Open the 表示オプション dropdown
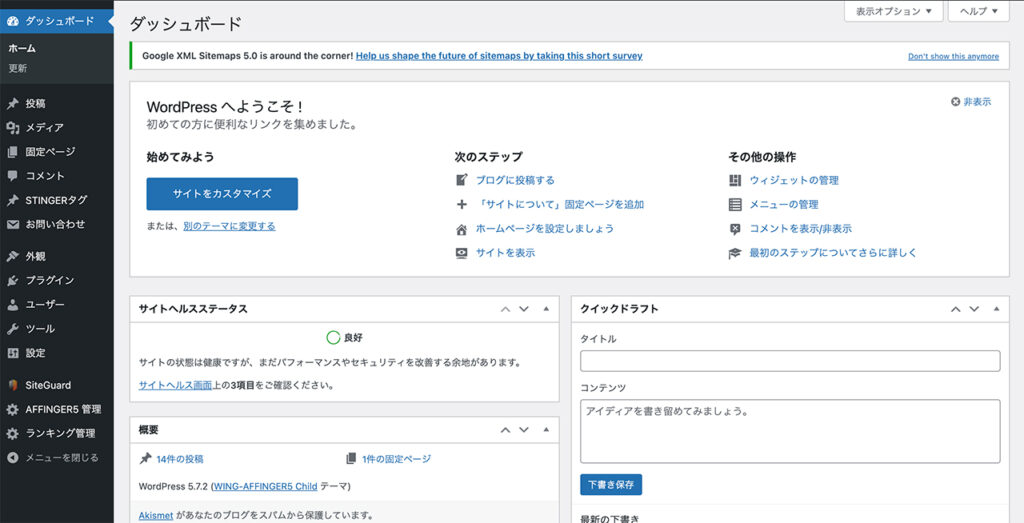Screen dimensions: 1024x523 click(x=893, y=11)
